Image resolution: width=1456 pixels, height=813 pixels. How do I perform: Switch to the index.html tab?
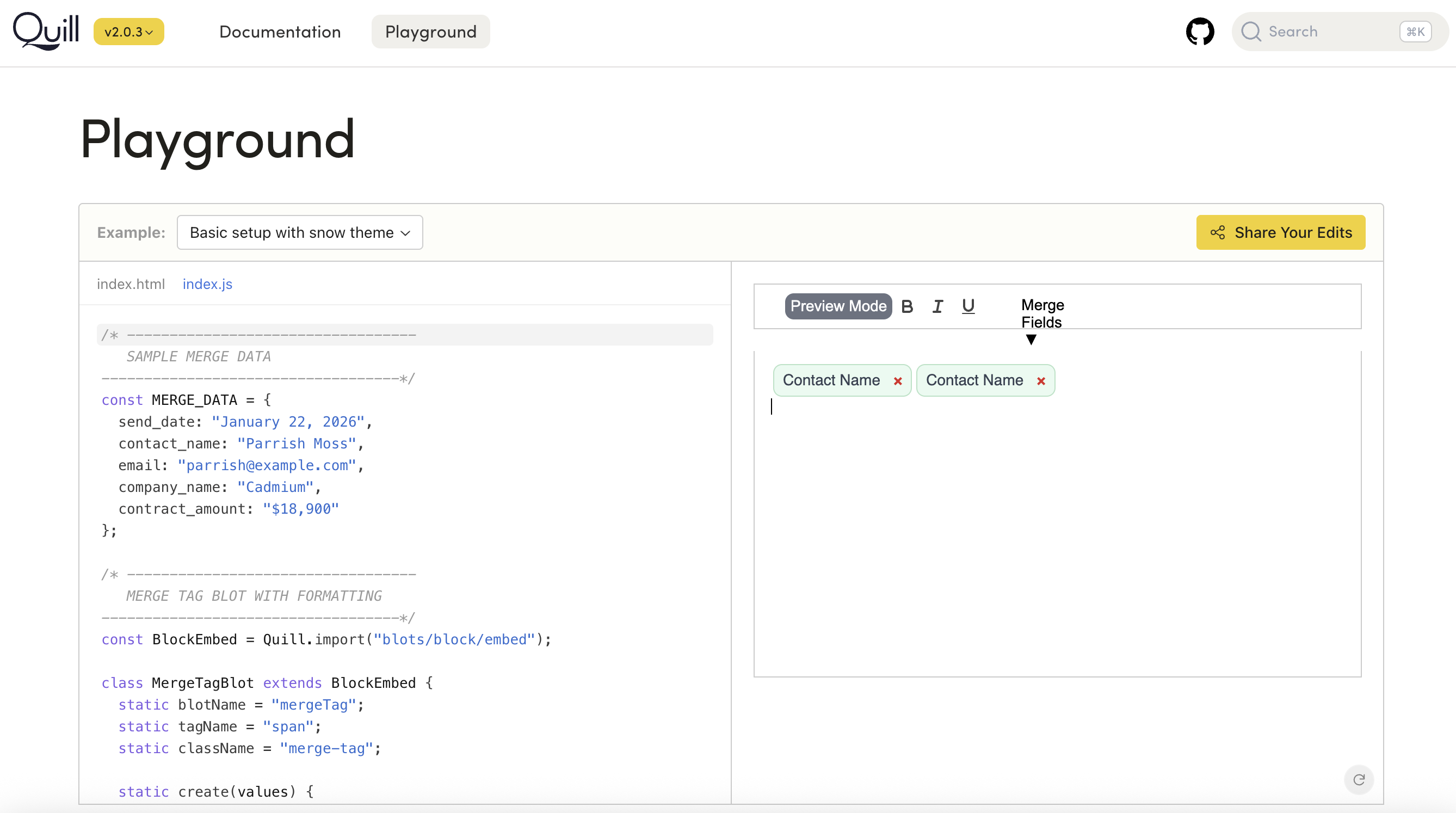pyautogui.click(x=131, y=284)
